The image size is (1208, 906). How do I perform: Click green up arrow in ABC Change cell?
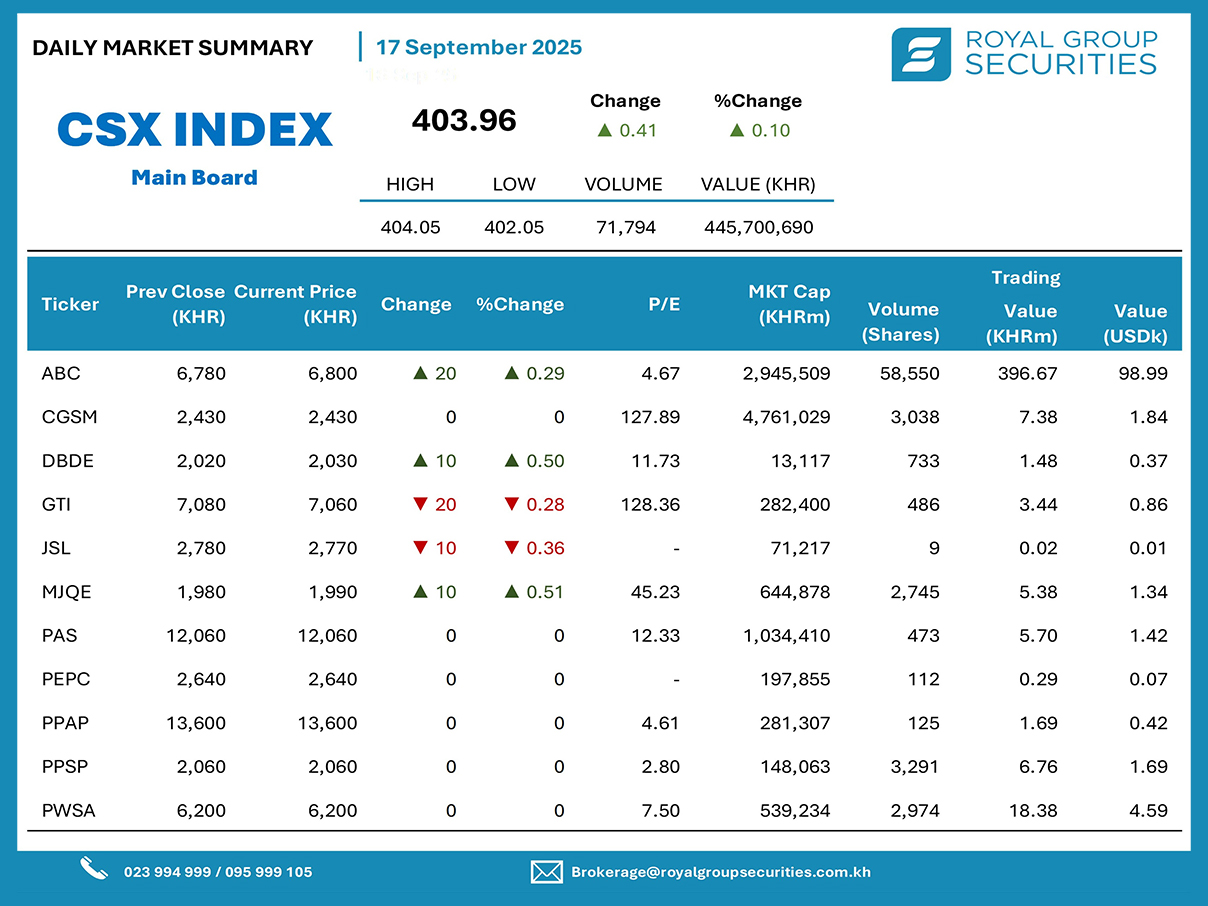[x=421, y=374]
